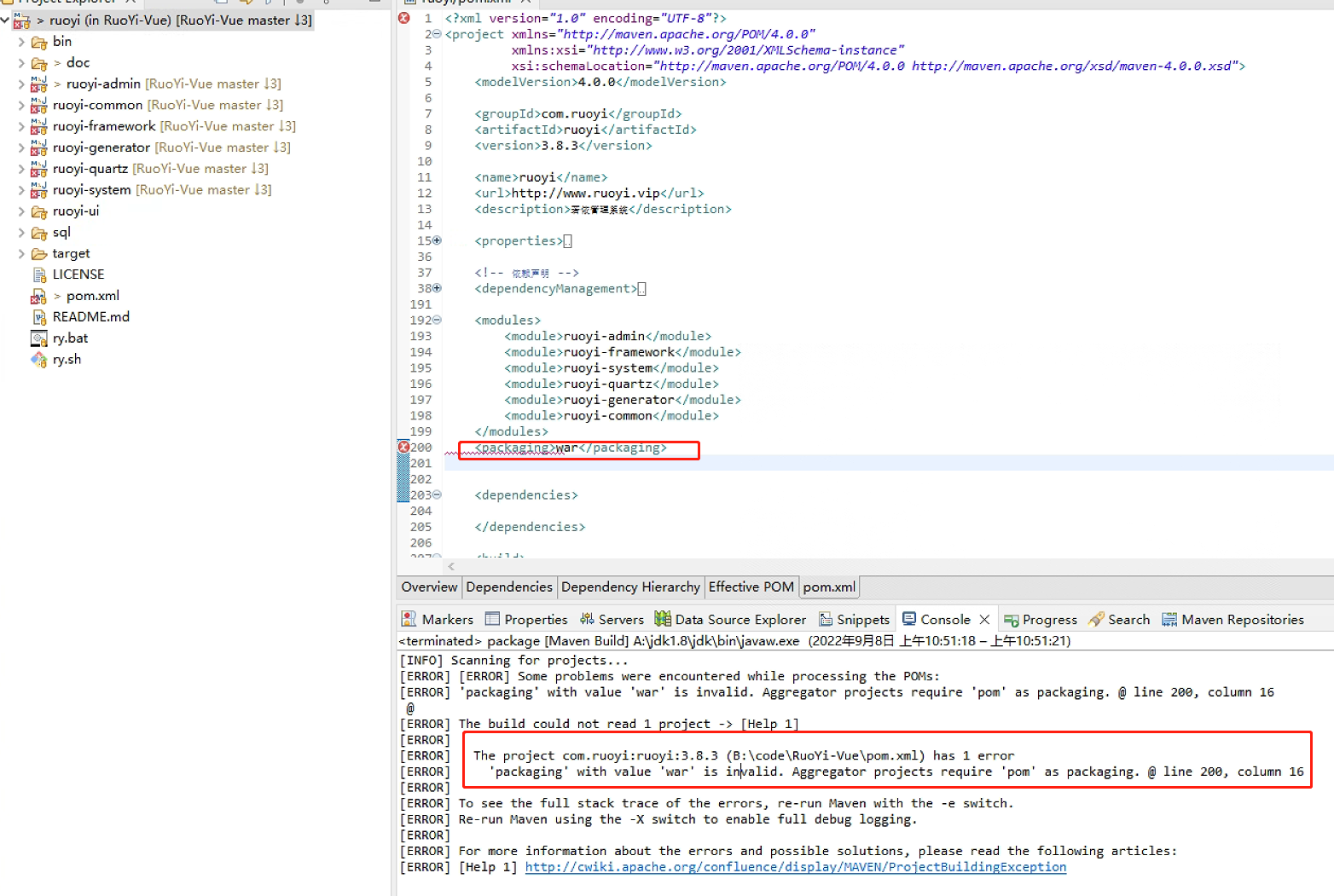Image resolution: width=1334 pixels, height=896 pixels.
Task: Select pom.xml in the Project Explorer
Action: coord(91,295)
